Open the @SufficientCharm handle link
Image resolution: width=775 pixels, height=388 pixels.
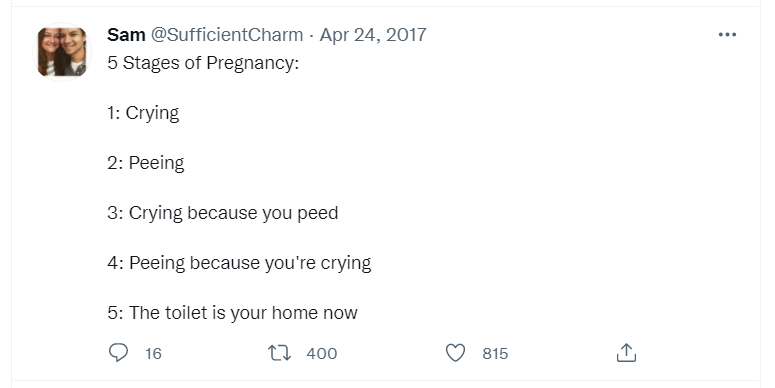[227, 35]
